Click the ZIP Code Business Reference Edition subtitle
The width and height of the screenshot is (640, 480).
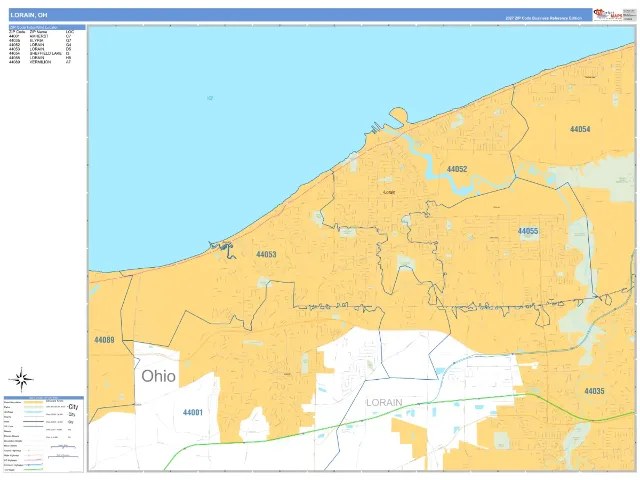(x=544, y=18)
